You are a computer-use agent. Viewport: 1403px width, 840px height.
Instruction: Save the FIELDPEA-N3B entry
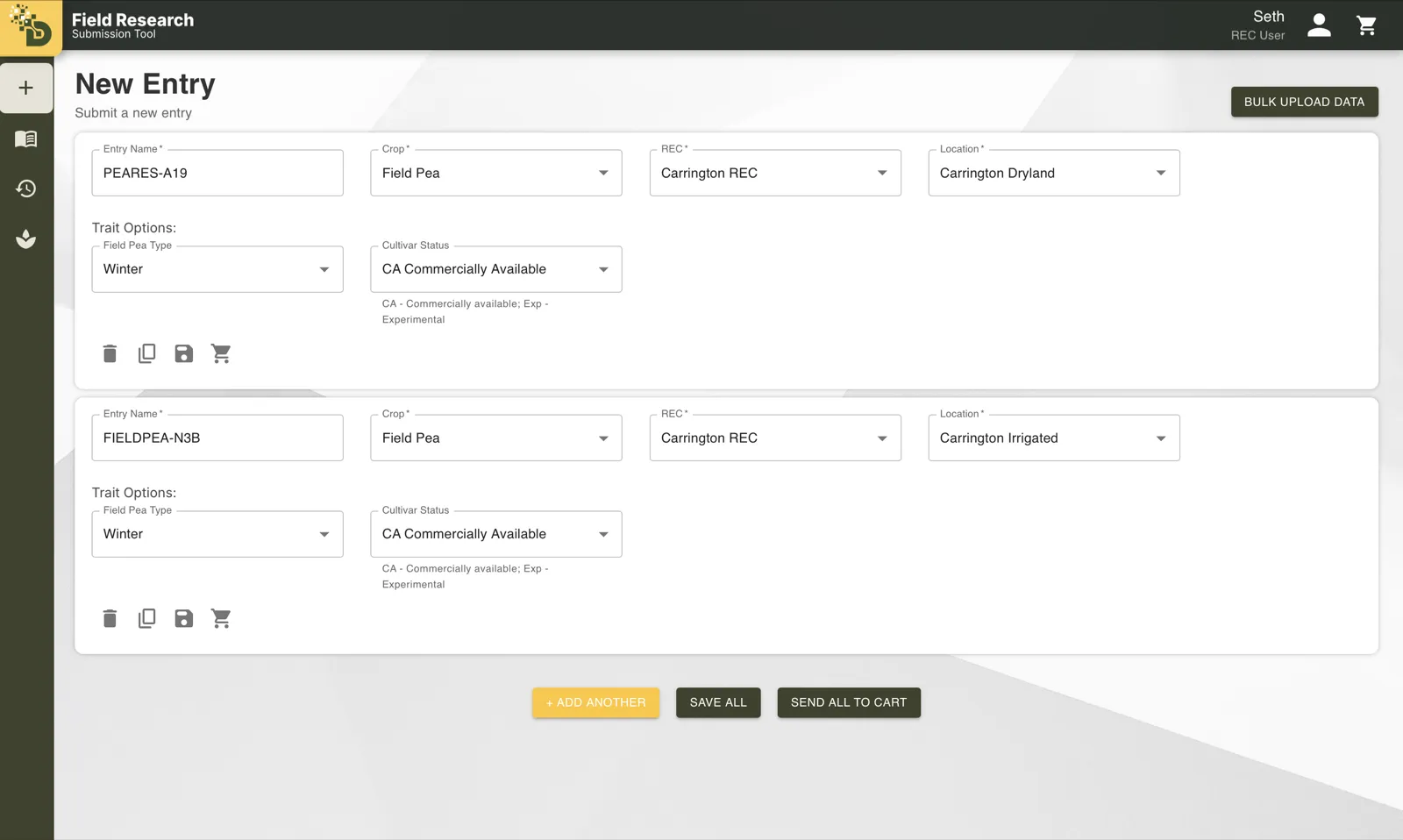point(183,618)
